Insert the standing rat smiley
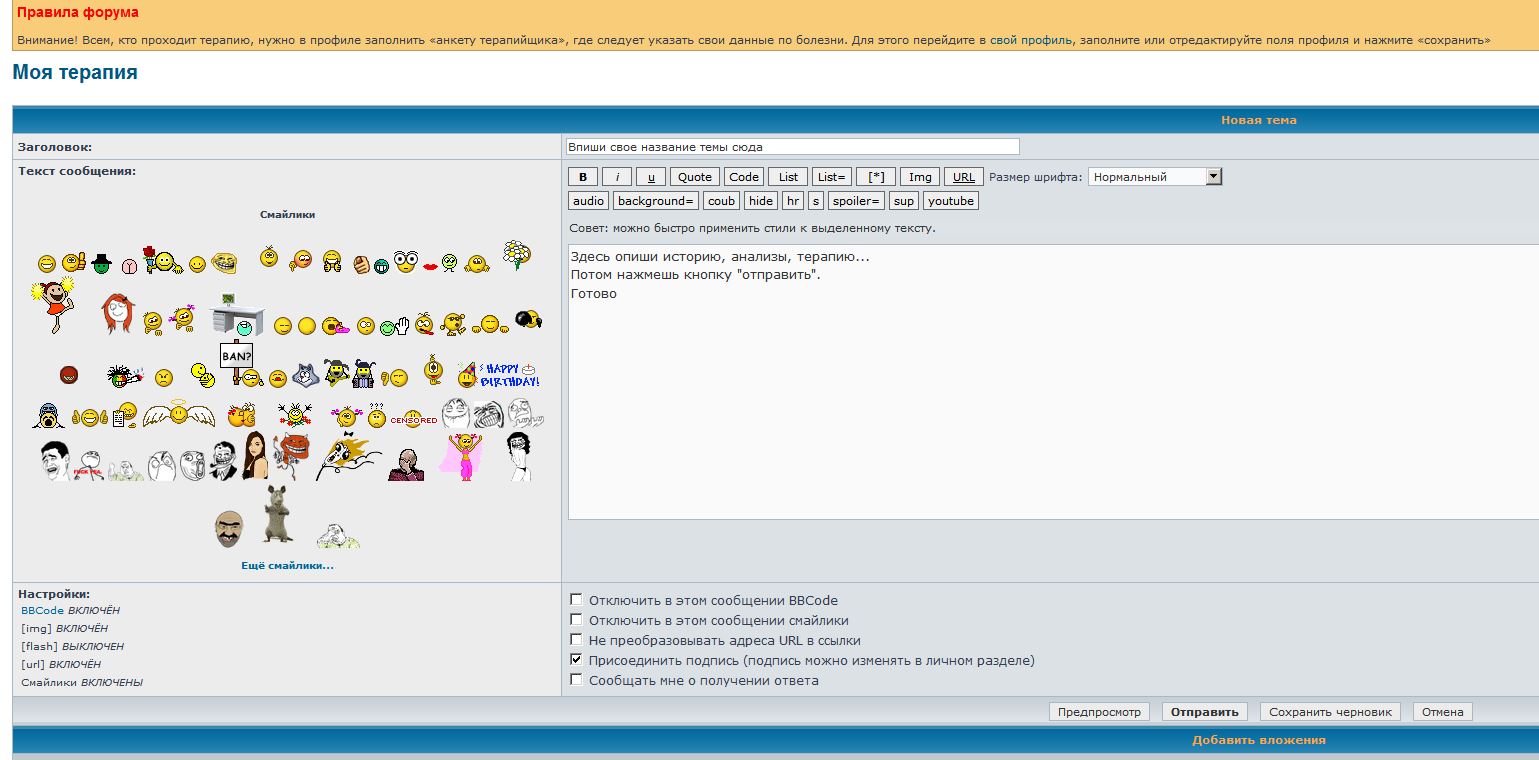Screen dimensions: 1539x760 [x=278, y=514]
